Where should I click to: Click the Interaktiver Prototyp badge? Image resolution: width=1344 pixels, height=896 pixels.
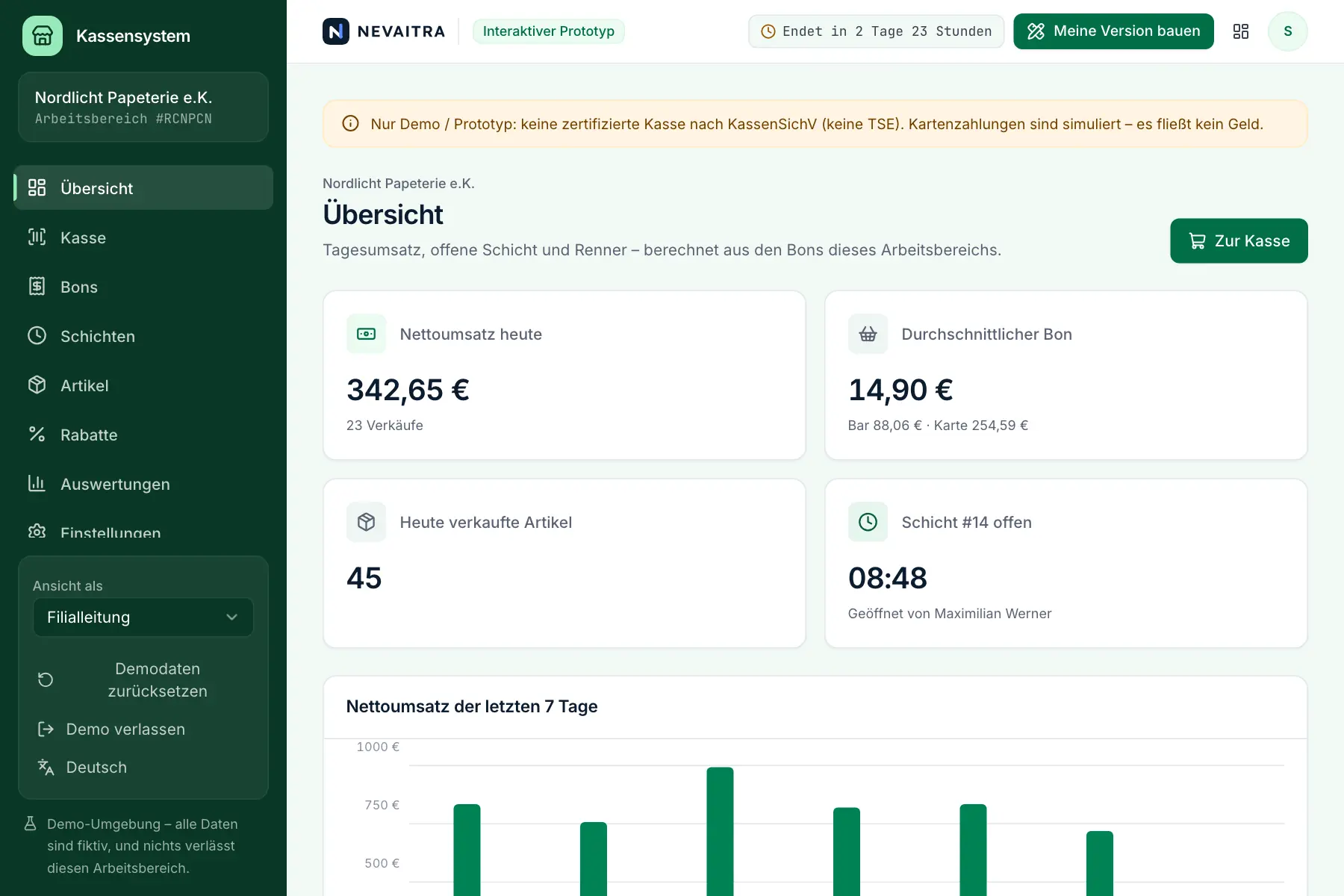(549, 31)
